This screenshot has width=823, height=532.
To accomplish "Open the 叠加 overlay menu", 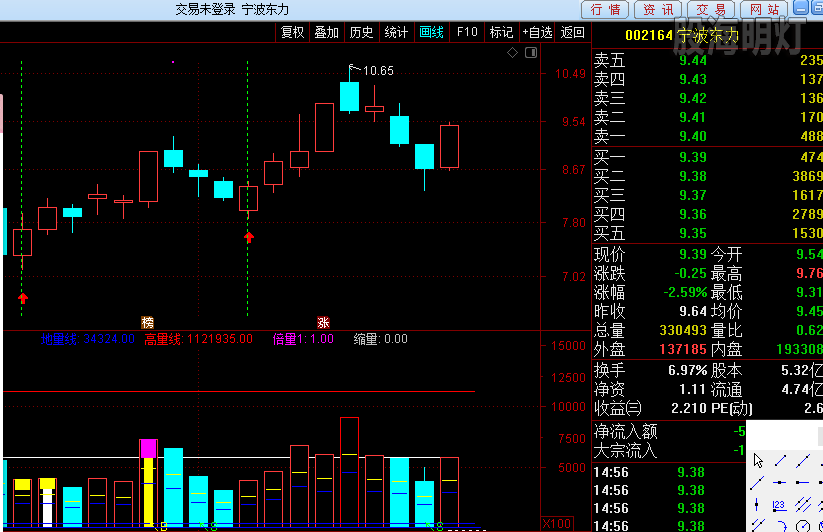I will tap(326, 32).
